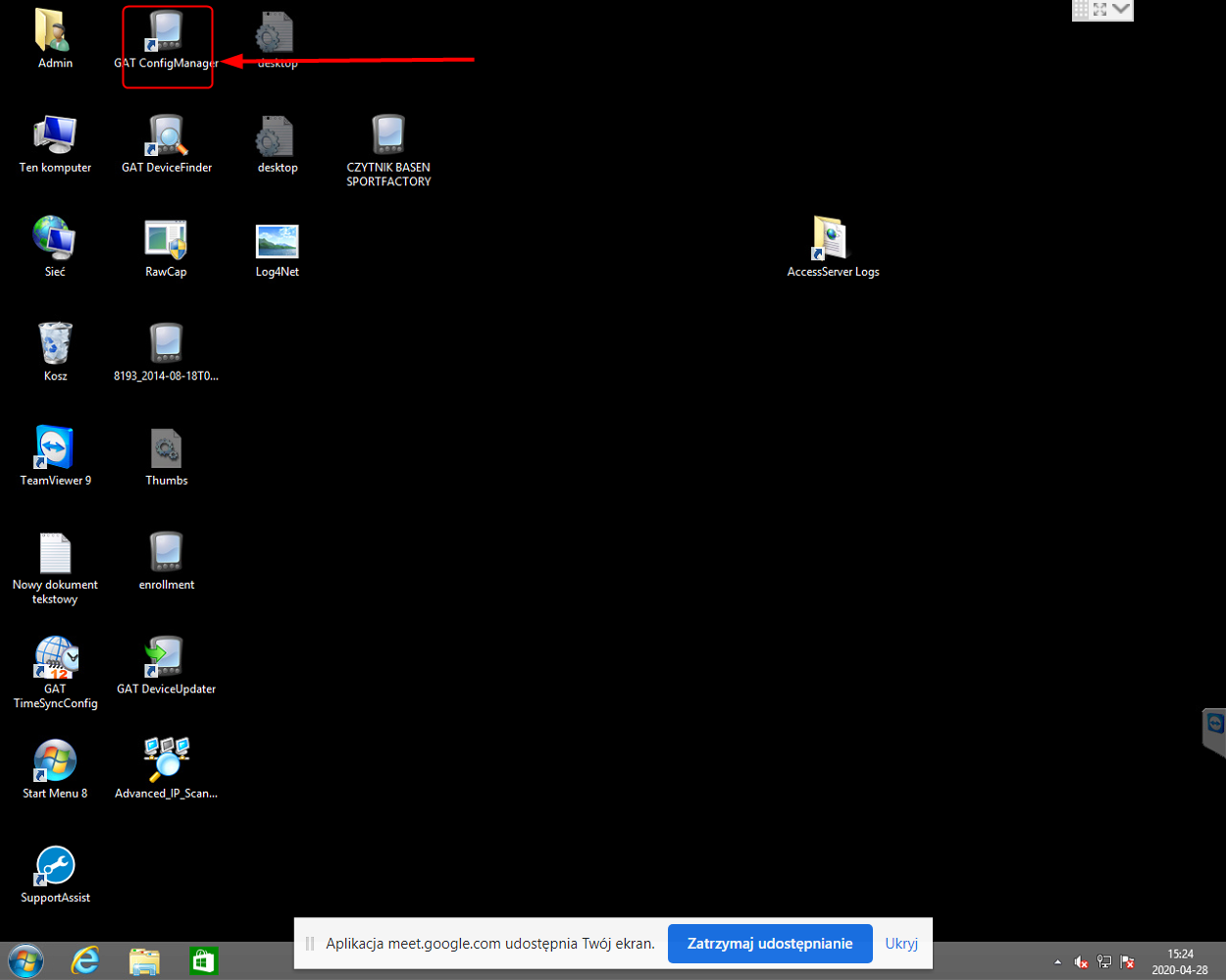Select the CZYTNIK BASEN SPORTFACTORY icon
1226x980 pixels.
[388, 137]
